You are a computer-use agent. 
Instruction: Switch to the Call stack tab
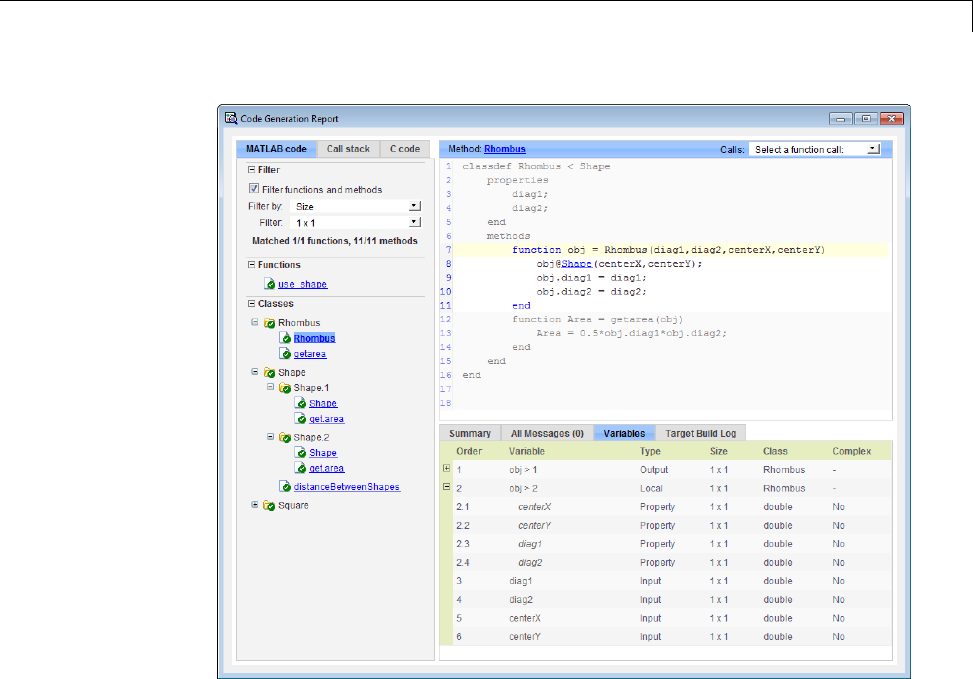coord(349,149)
